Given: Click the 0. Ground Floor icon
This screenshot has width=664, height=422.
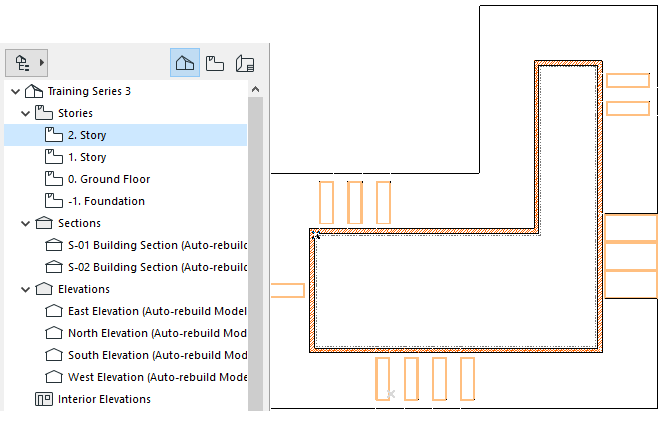Looking at the screenshot, I should click(54, 179).
